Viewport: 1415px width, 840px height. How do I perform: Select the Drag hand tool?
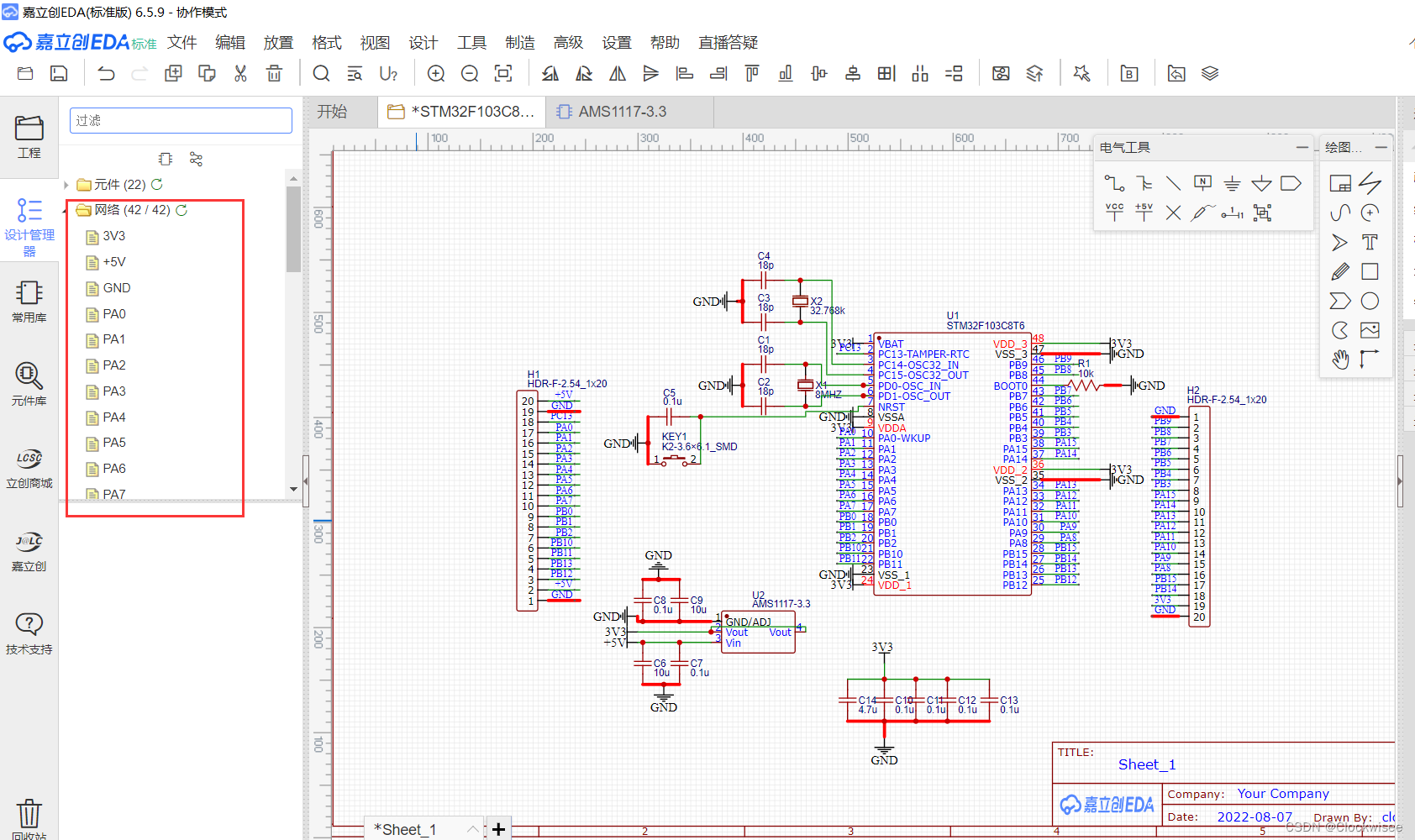[x=1340, y=360]
